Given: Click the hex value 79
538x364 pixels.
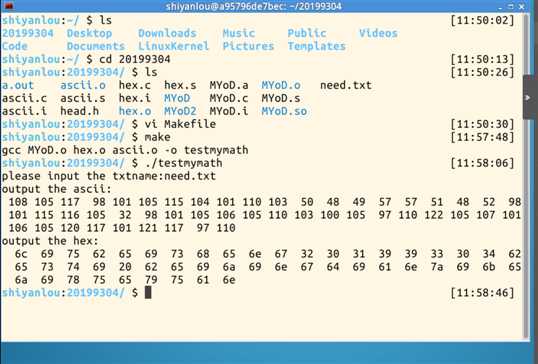Looking at the screenshot, I should 151,280.
